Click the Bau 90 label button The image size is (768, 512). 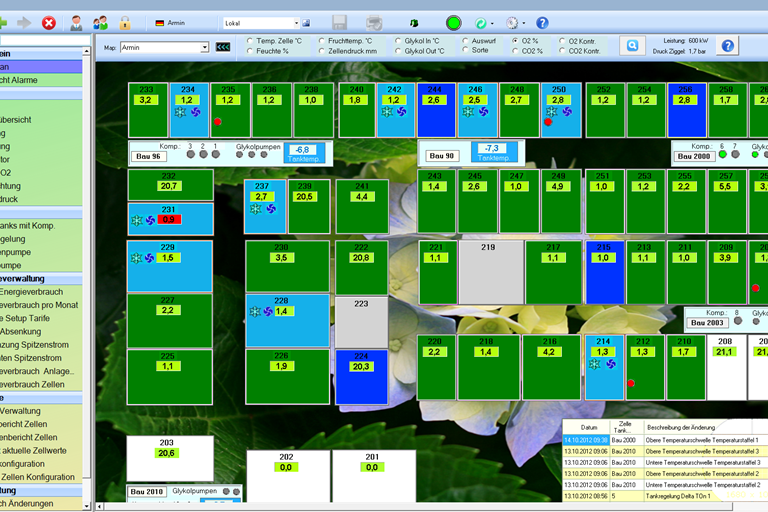click(442, 156)
